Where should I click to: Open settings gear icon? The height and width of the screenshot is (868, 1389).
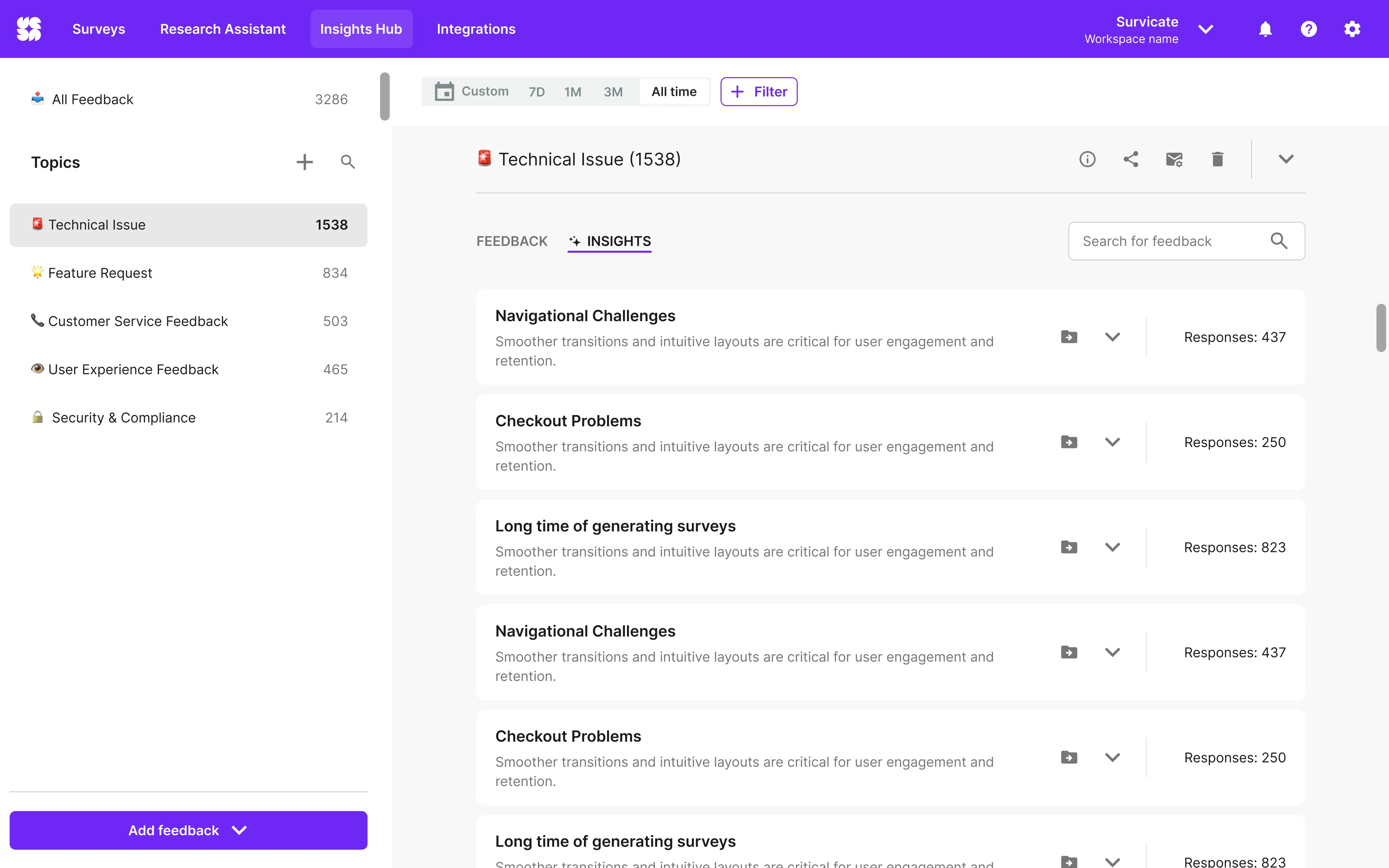[x=1352, y=29]
